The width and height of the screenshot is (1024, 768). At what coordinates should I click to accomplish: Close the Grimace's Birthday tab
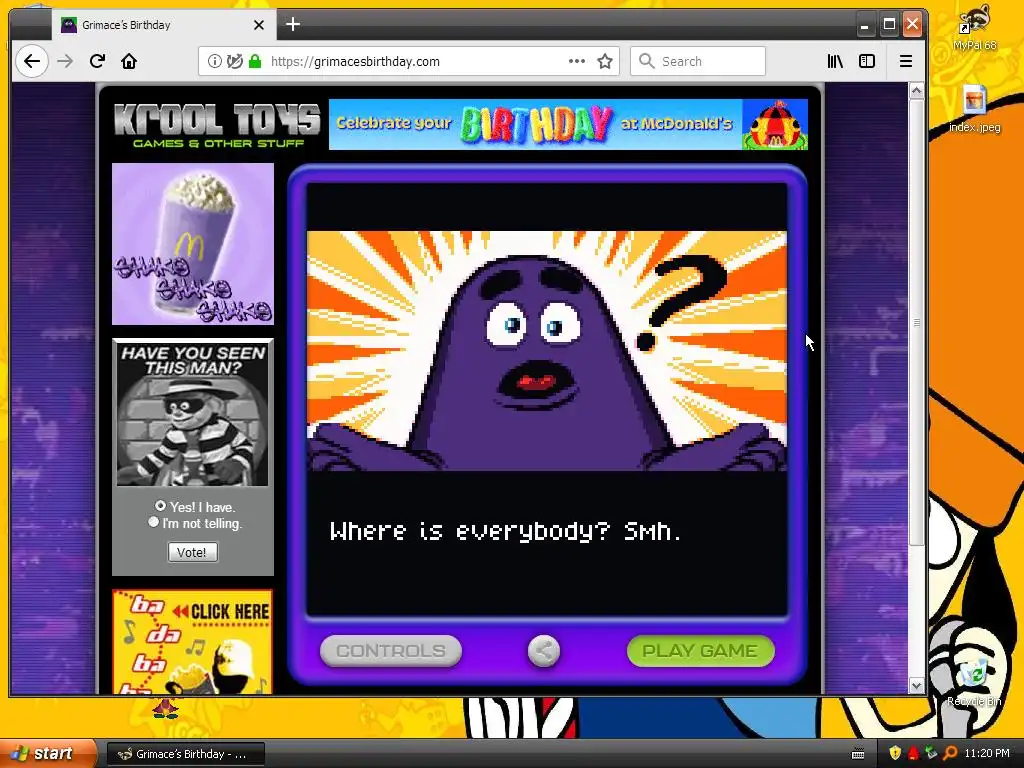259,25
